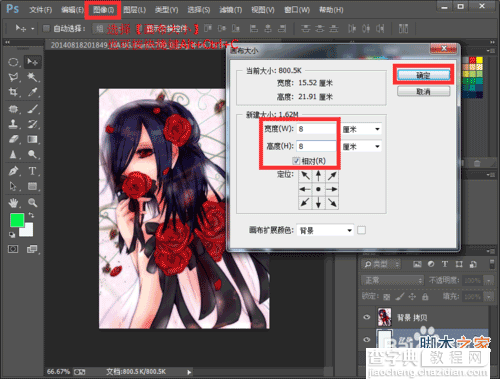Select the Pen tool
This screenshot has width=500, height=379.
[x=13, y=171]
